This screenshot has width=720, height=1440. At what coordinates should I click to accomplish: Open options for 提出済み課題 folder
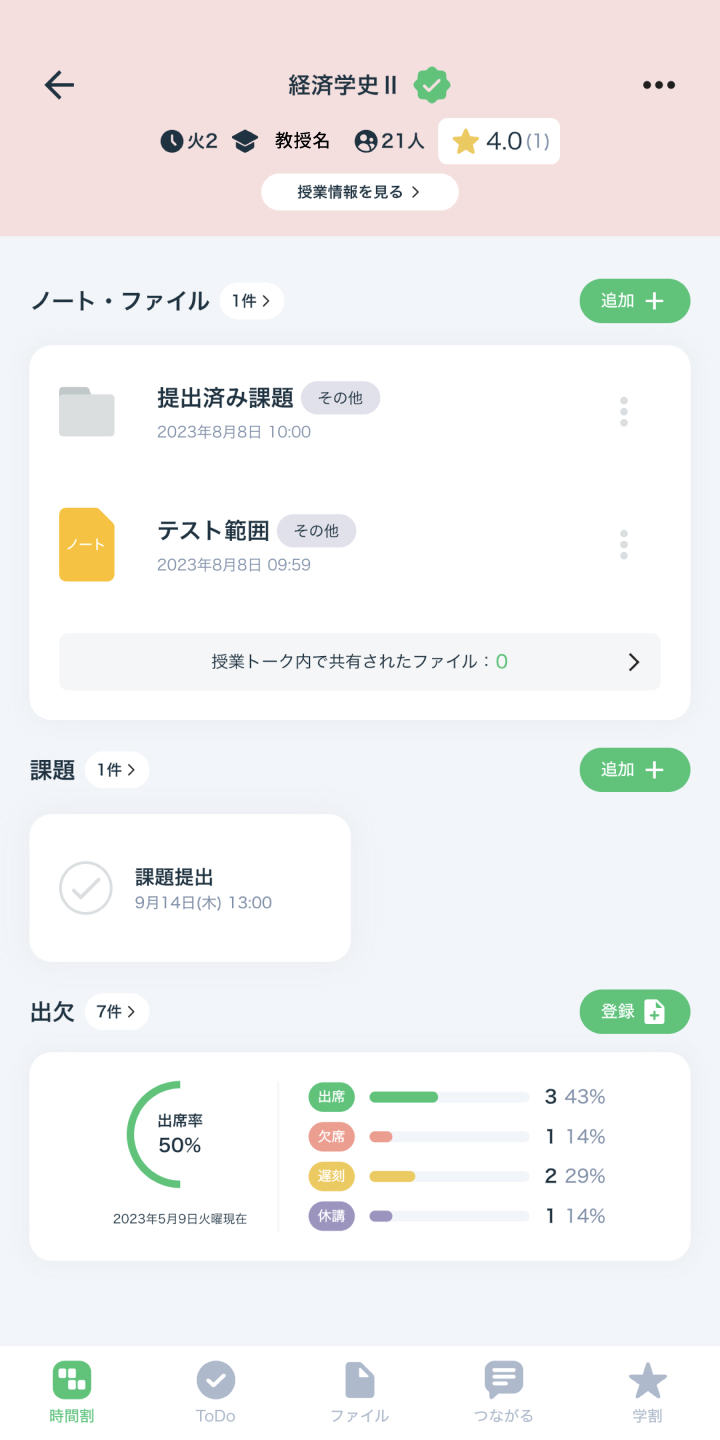point(624,412)
